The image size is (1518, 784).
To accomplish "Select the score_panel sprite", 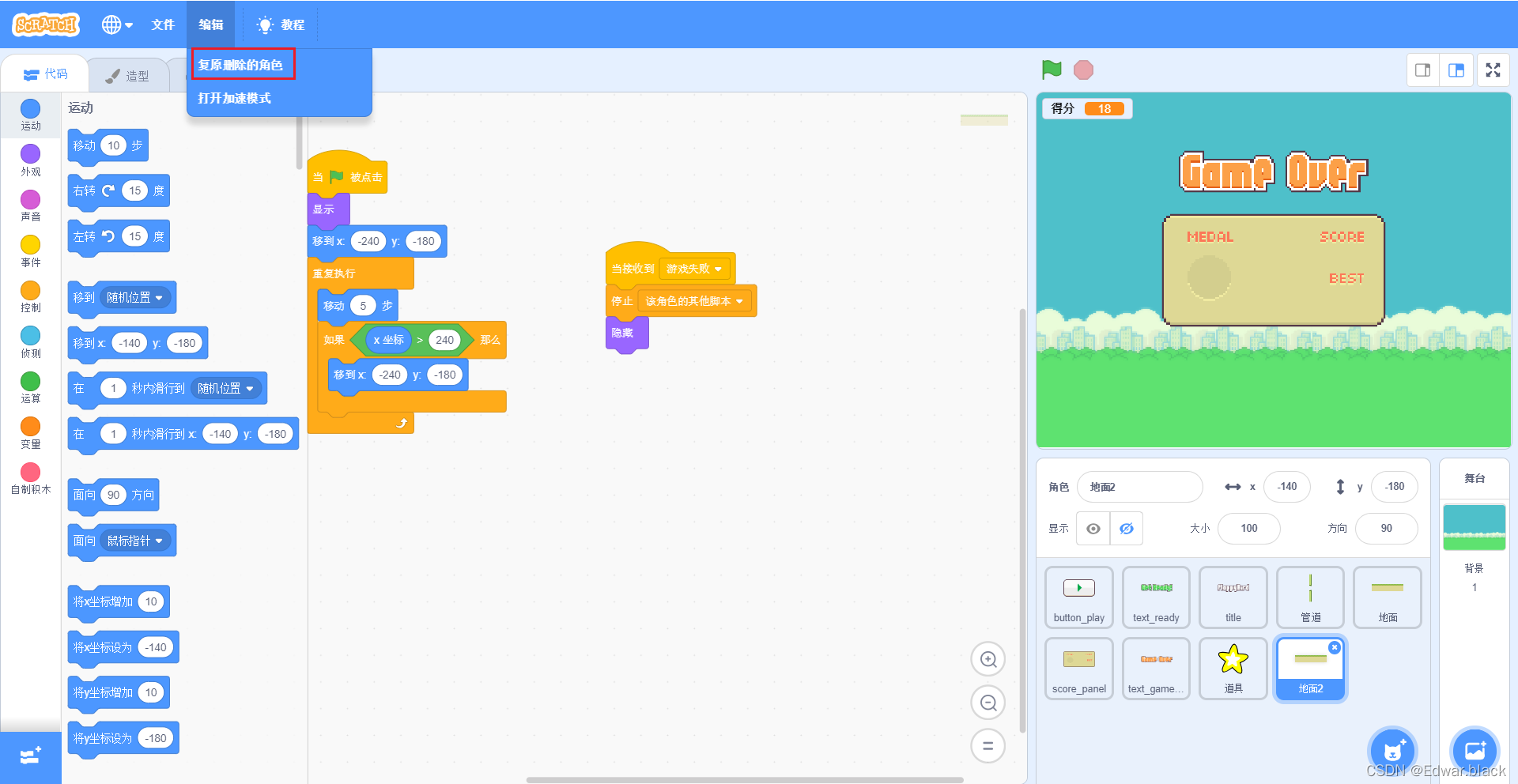I will [x=1079, y=669].
